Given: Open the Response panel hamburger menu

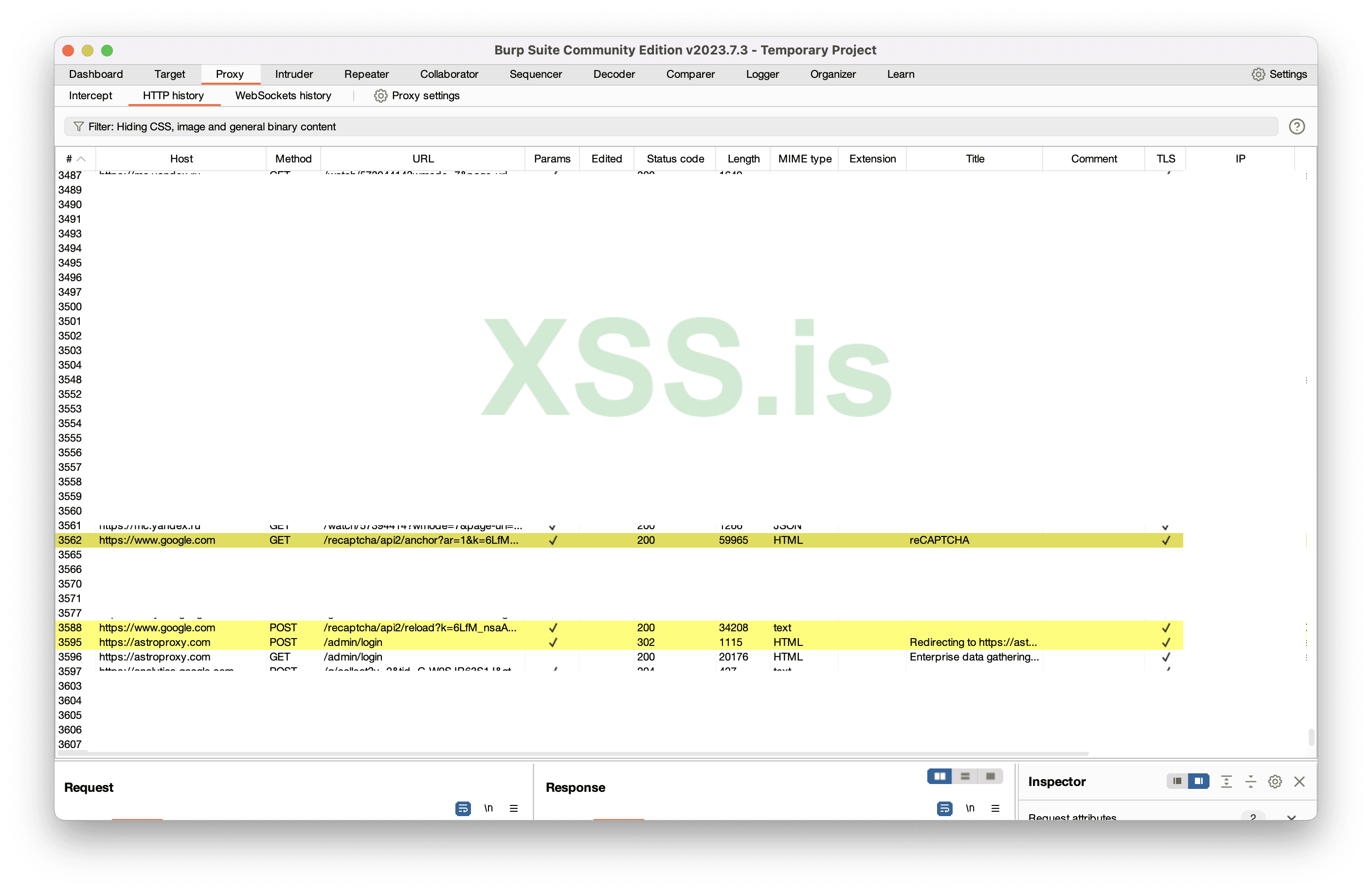Looking at the screenshot, I should coord(995,808).
